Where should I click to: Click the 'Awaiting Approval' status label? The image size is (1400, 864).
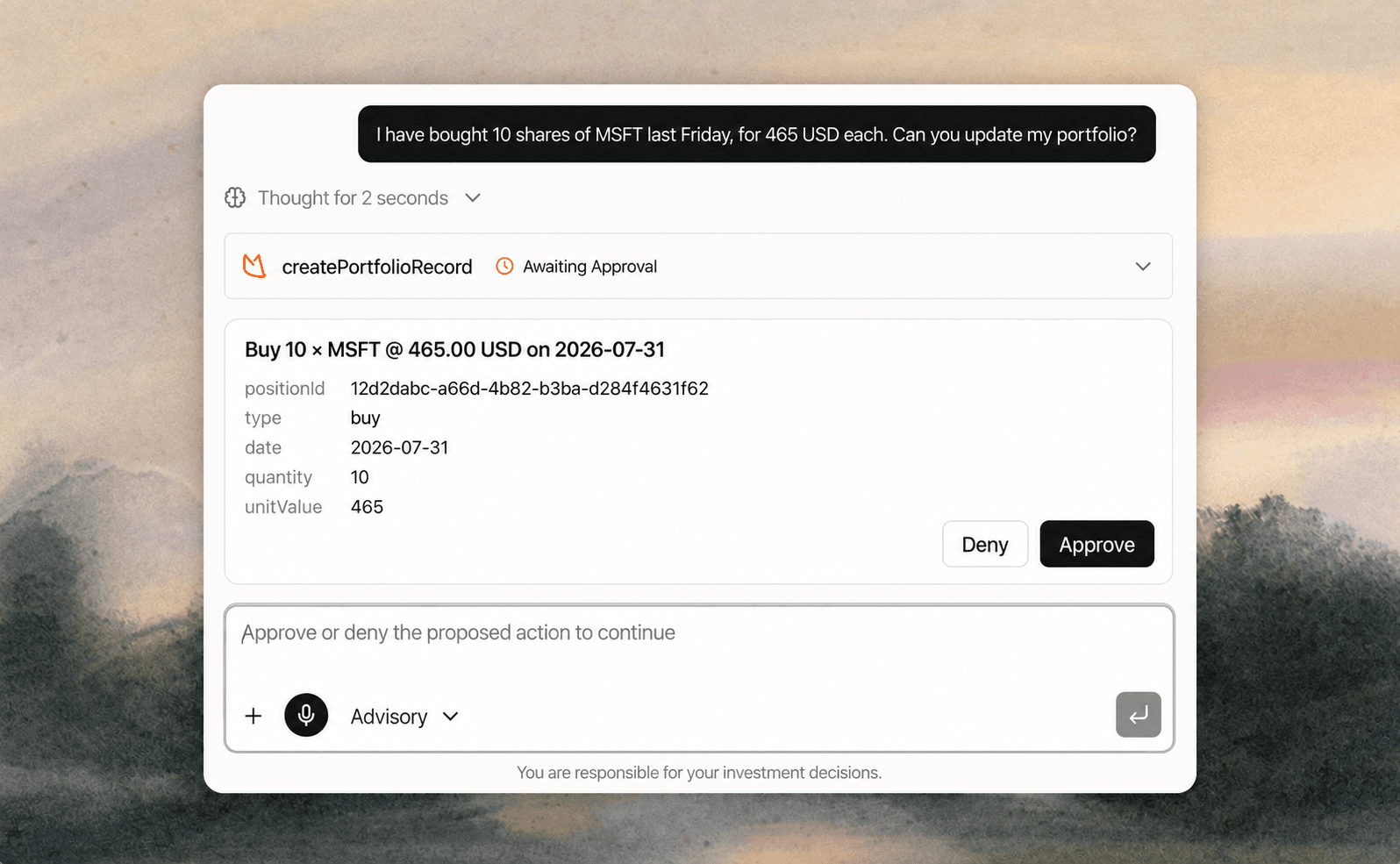pyautogui.click(x=589, y=267)
